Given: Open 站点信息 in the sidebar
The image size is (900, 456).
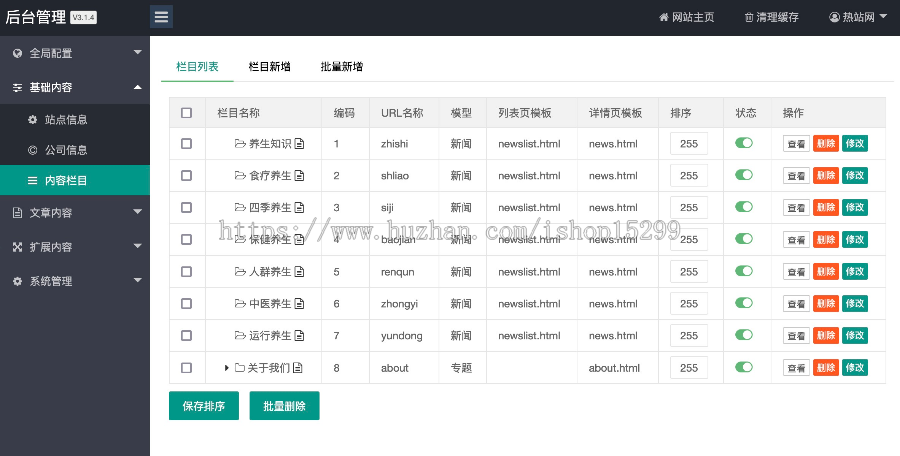Looking at the screenshot, I should coord(75,119).
